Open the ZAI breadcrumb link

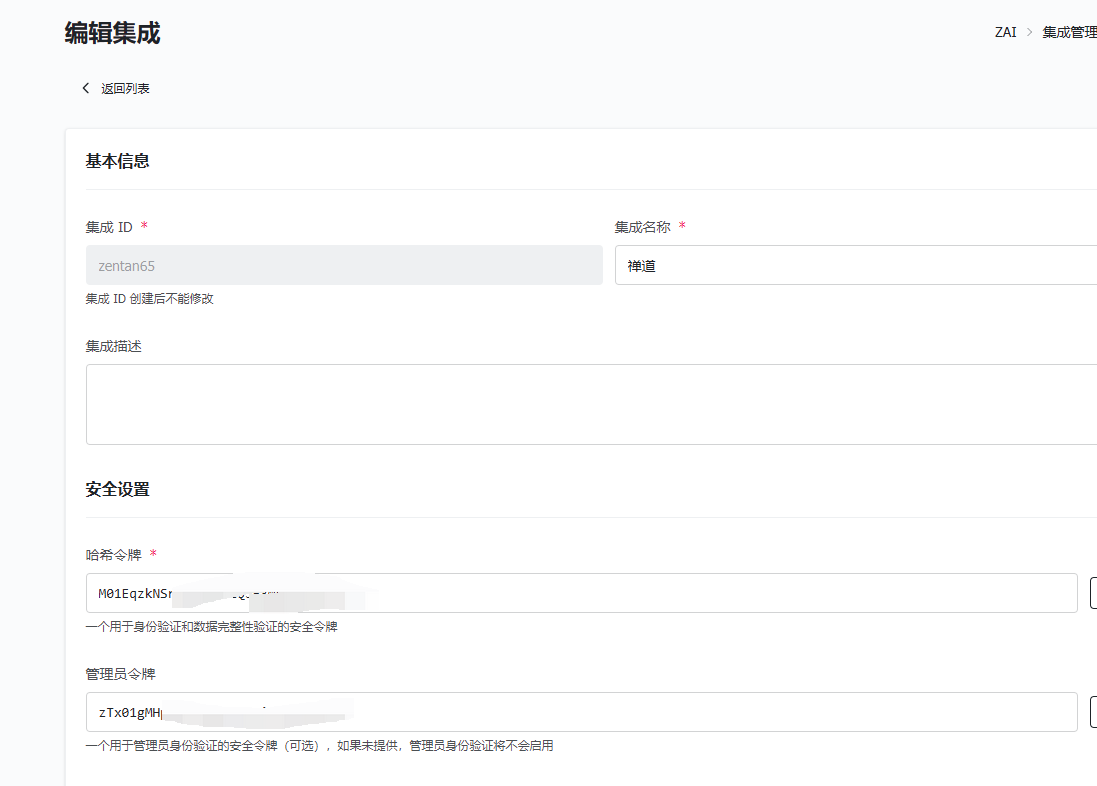pyautogui.click(x=1005, y=32)
